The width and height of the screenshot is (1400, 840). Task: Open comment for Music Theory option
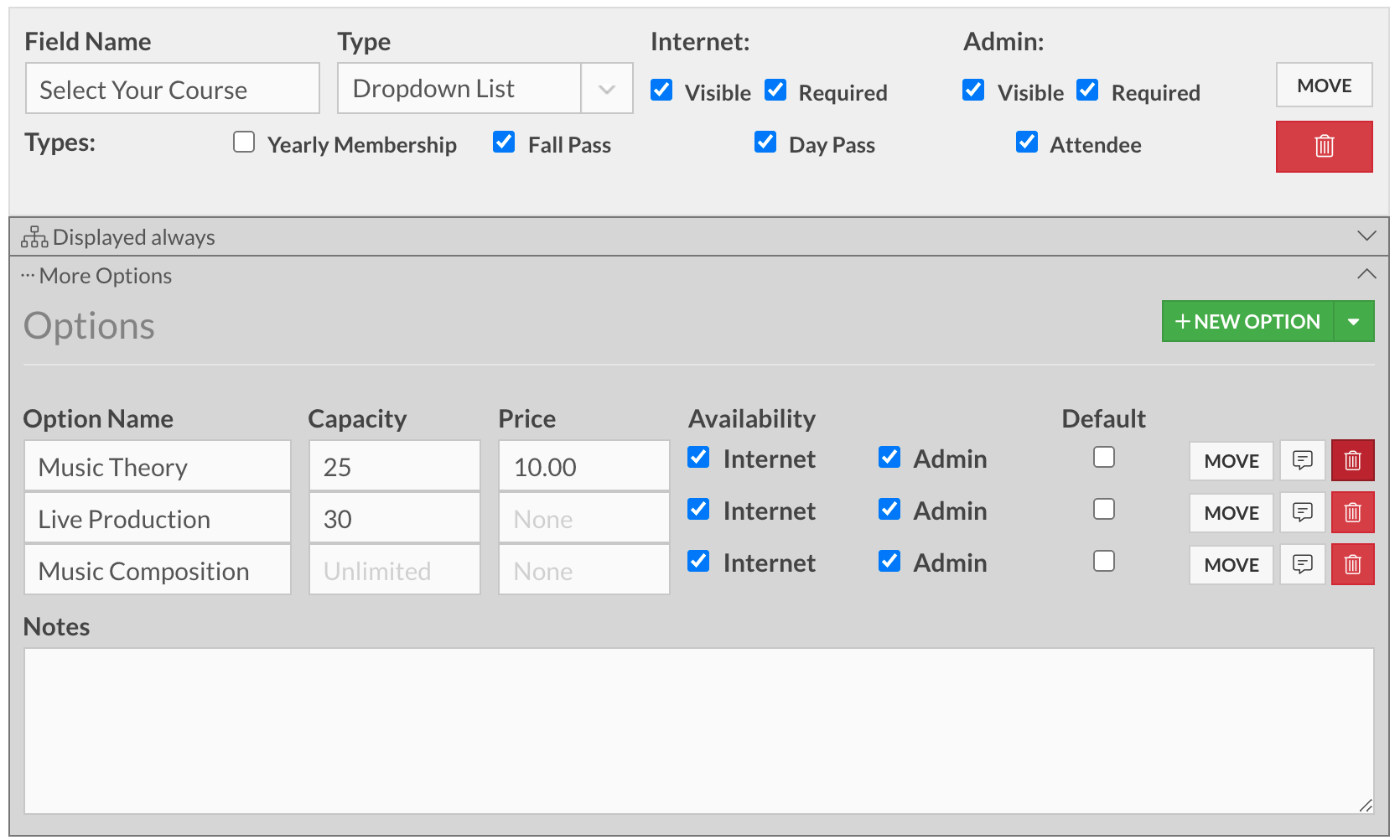[1302, 460]
